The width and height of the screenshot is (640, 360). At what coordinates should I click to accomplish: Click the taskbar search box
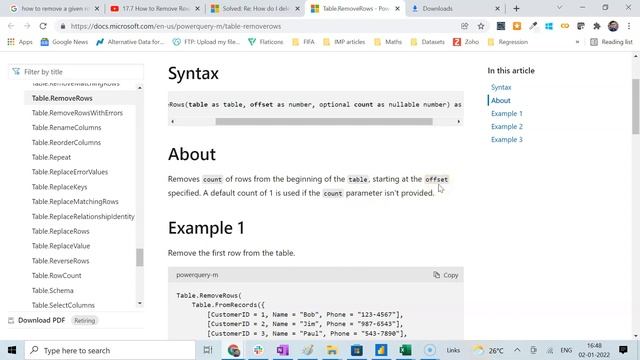[x=110, y=350]
